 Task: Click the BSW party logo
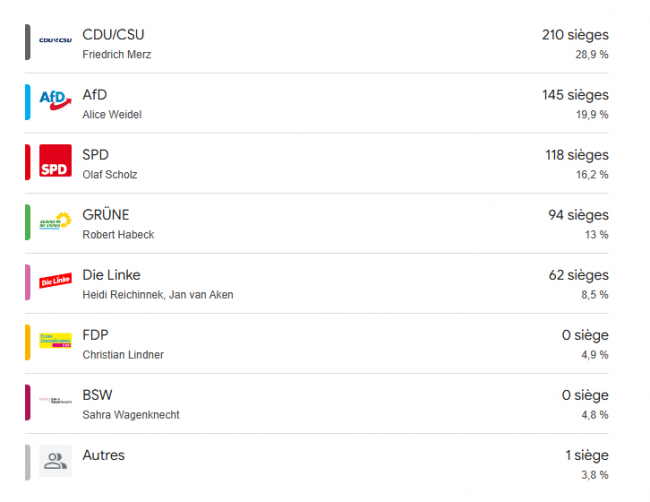[x=55, y=400]
